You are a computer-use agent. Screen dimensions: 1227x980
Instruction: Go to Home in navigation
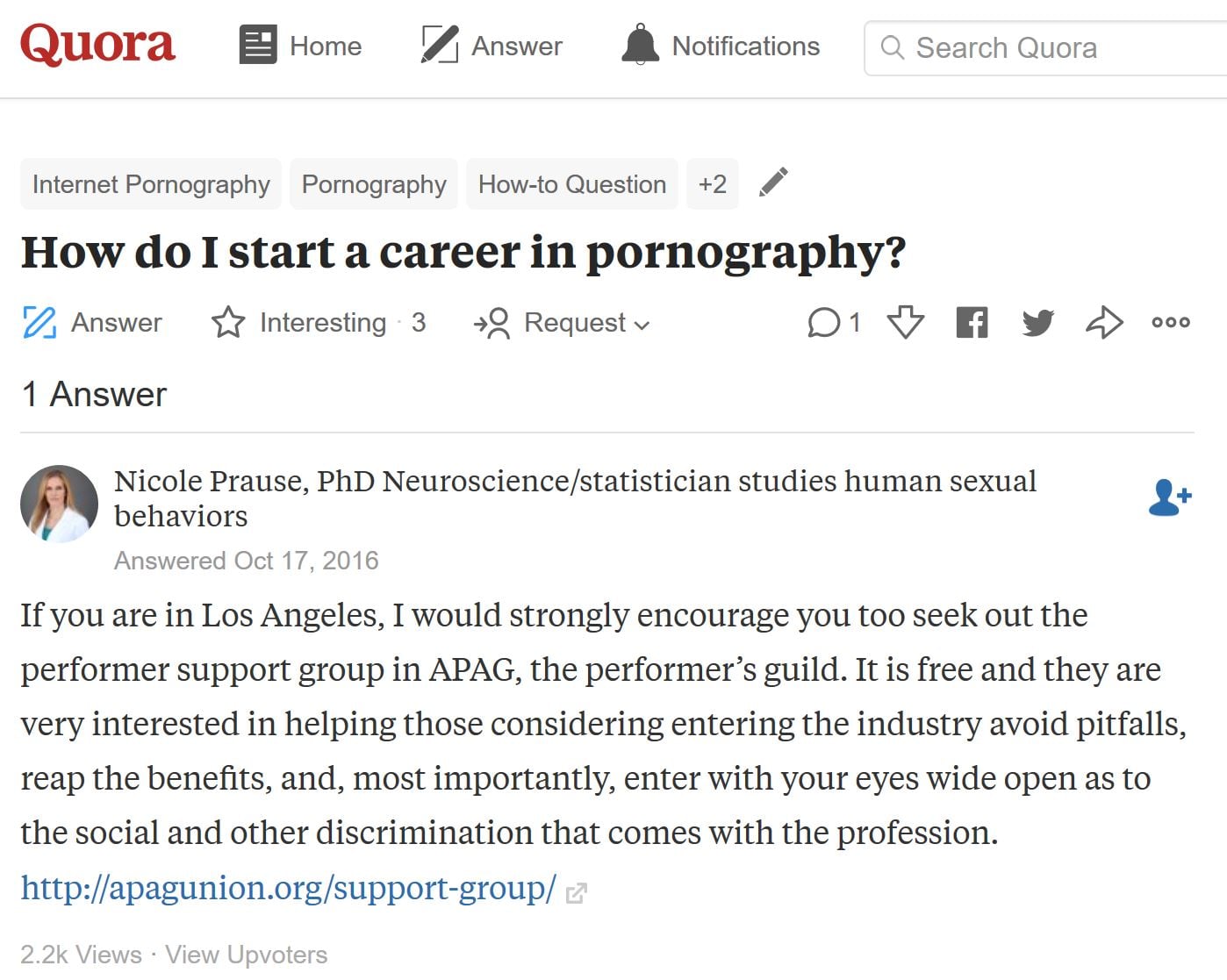[x=301, y=46]
